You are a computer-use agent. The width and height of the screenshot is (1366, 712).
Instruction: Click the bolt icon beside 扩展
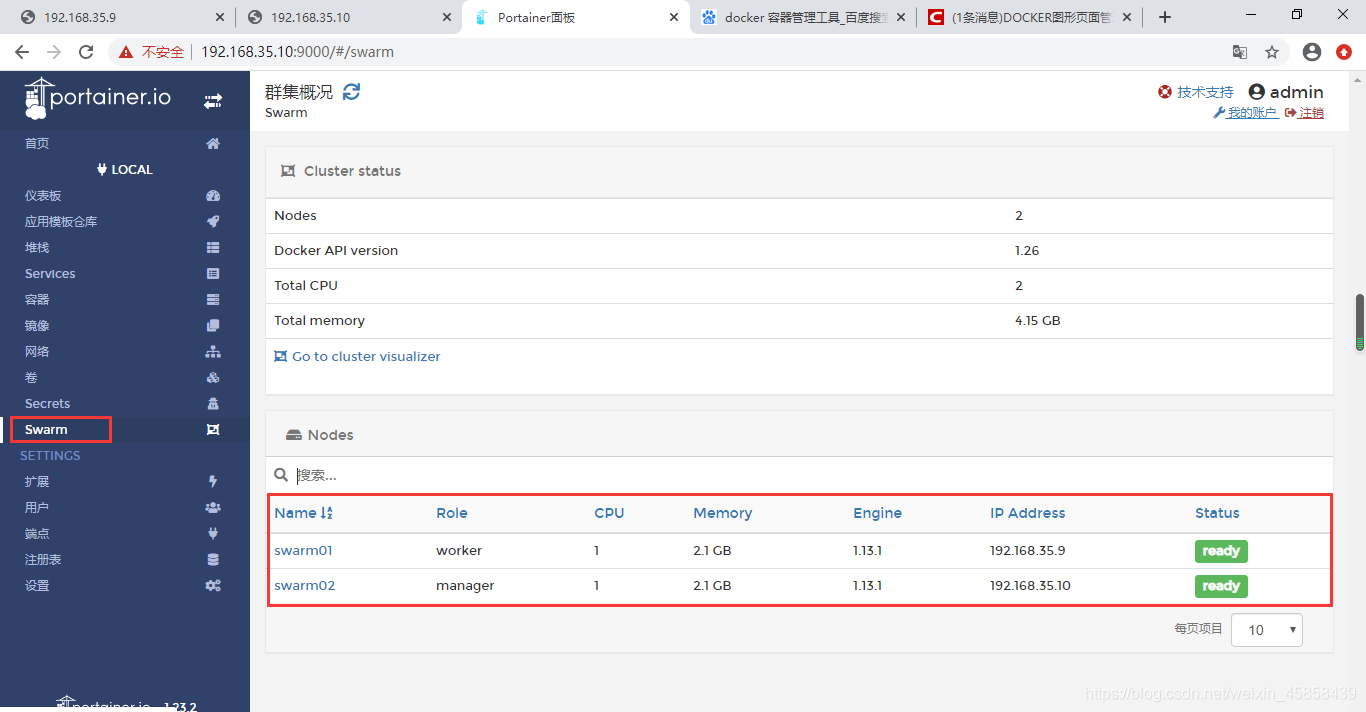(213, 482)
